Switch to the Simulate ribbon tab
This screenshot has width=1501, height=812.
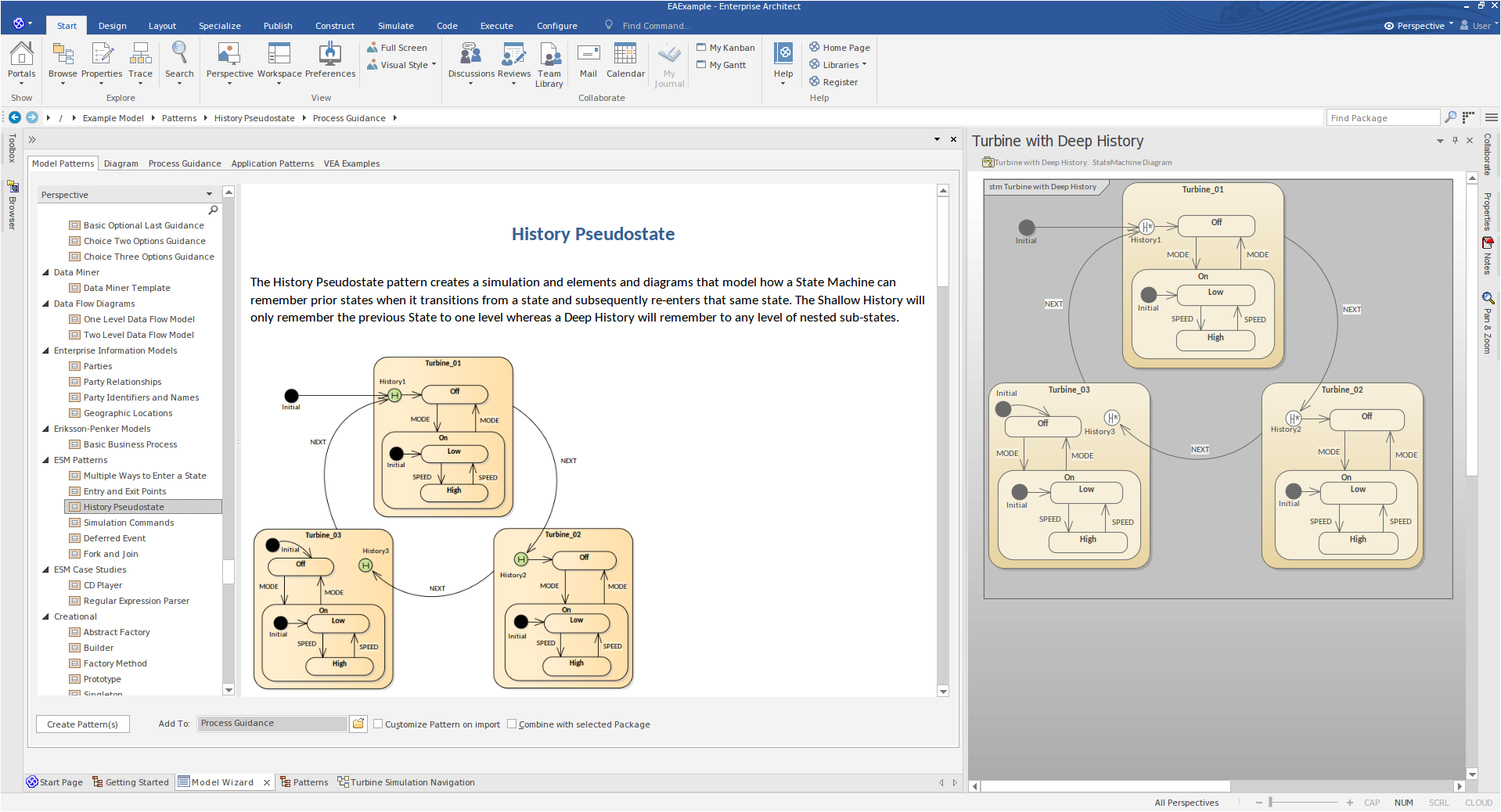click(395, 25)
